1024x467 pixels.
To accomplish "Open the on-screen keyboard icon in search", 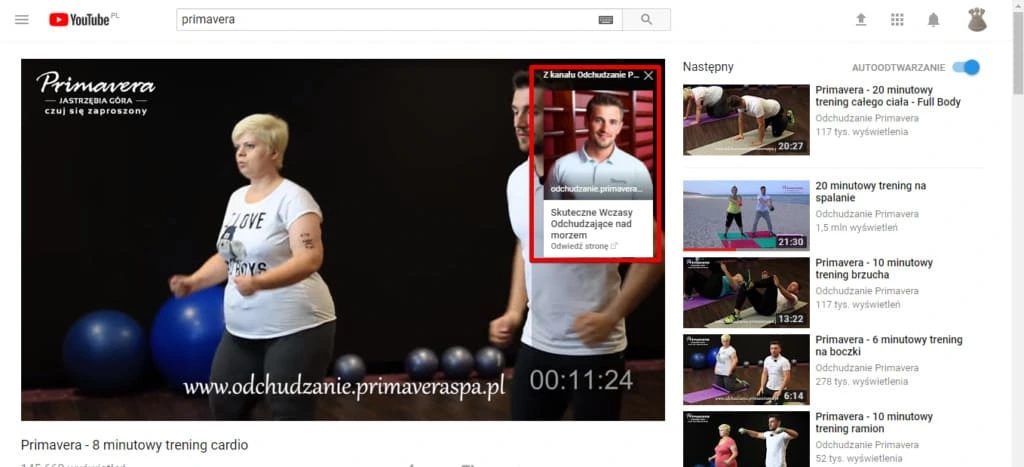I will point(605,20).
